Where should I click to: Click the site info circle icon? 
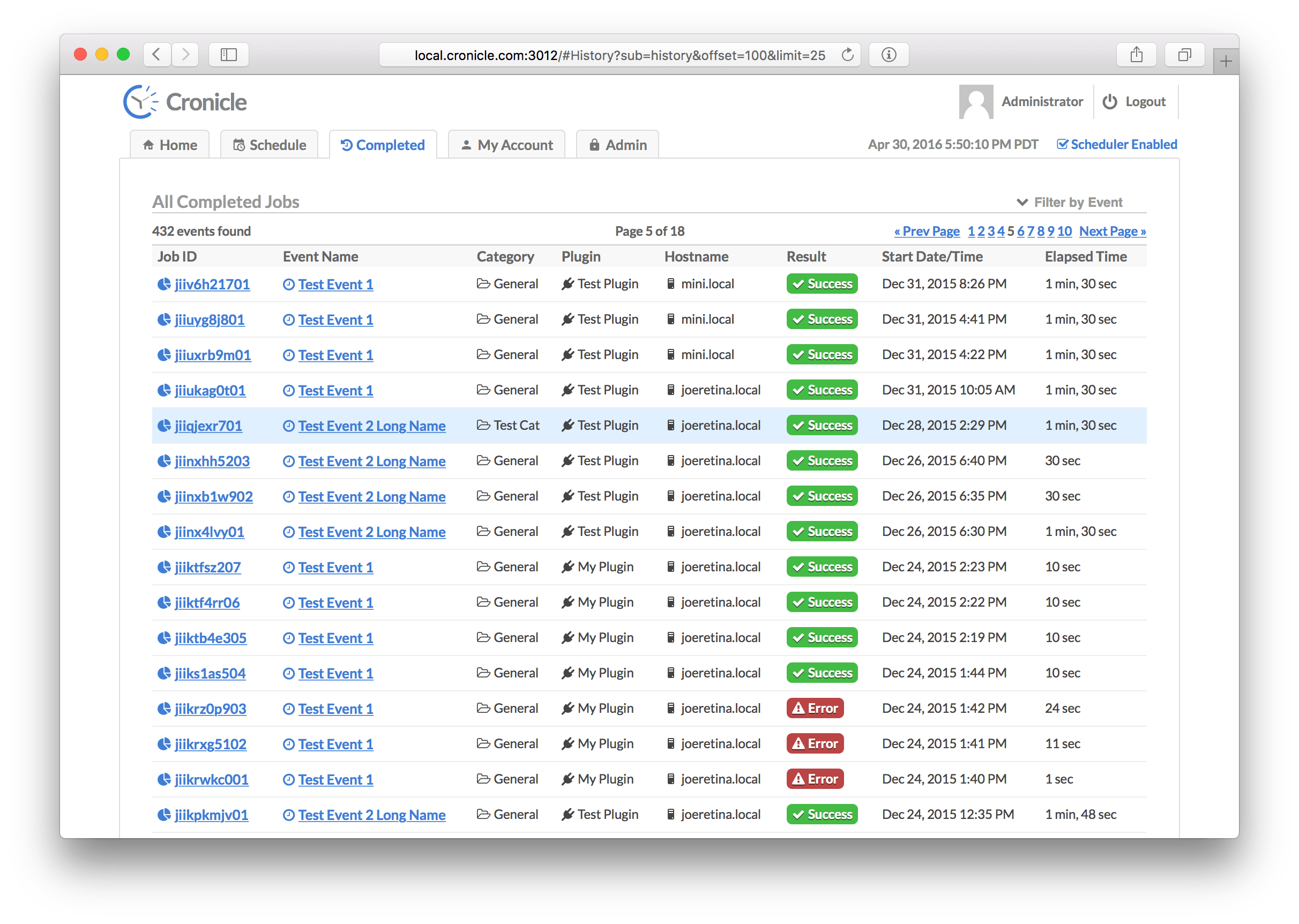point(889,55)
